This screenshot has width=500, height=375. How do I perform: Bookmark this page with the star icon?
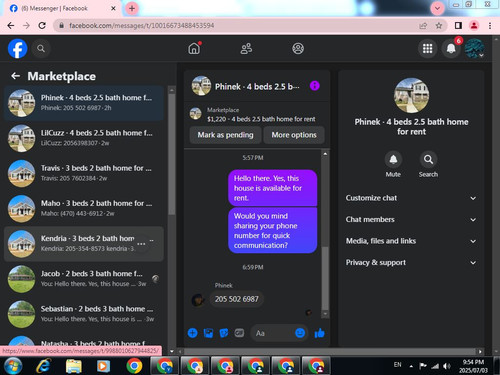(x=439, y=25)
